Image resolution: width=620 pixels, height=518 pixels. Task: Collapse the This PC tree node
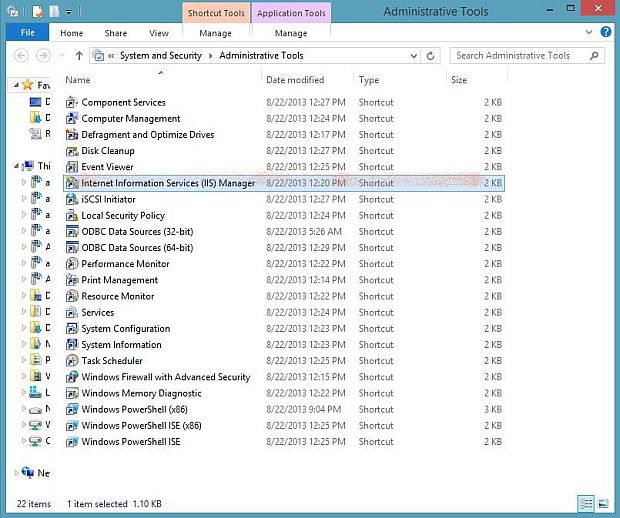pos(16,166)
